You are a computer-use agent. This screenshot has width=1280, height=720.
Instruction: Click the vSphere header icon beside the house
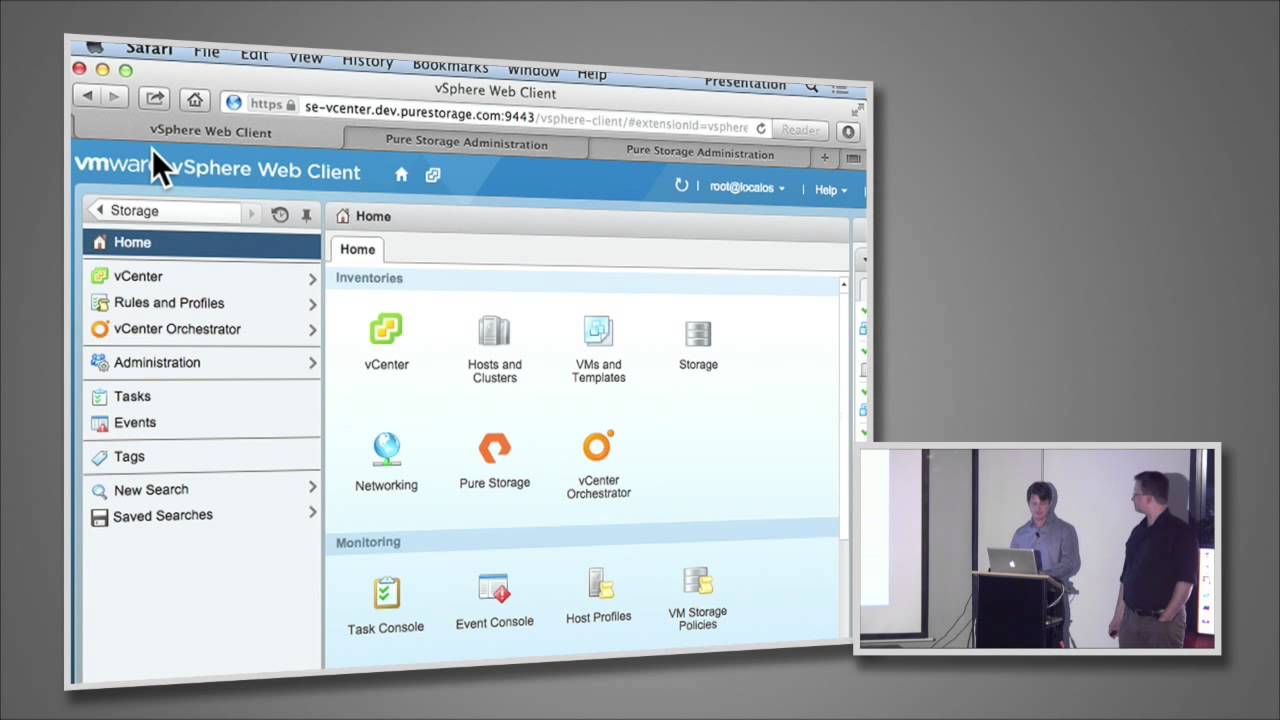point(433,175)
